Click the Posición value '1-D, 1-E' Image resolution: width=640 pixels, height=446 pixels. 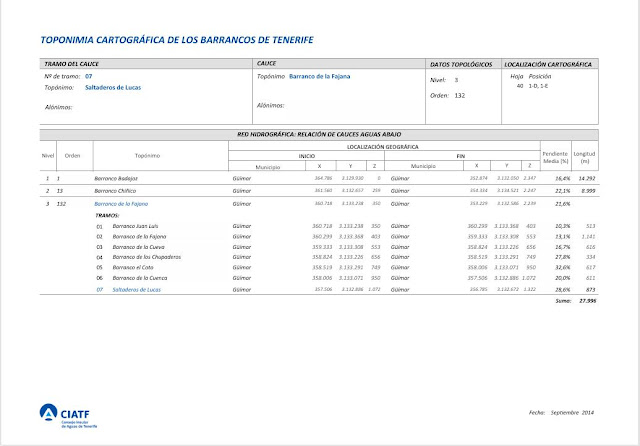point(538,86)
